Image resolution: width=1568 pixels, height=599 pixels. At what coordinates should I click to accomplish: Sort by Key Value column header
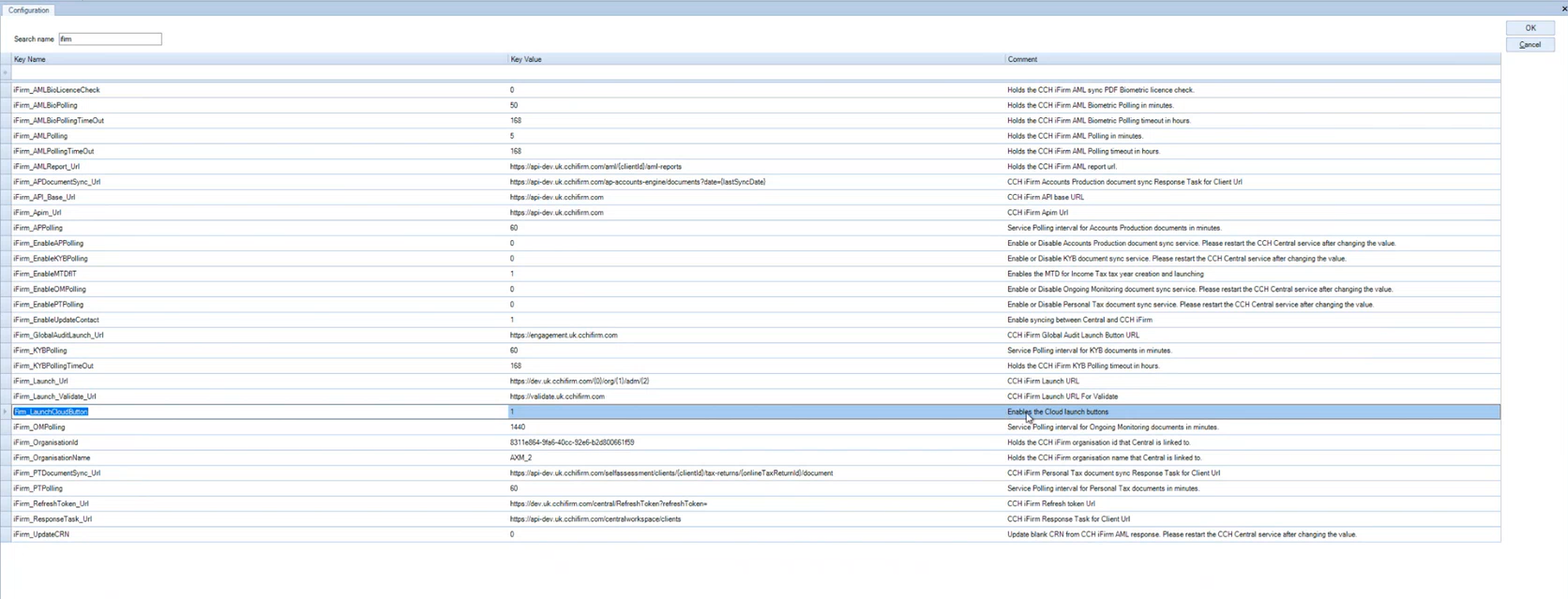coord(756,59)
